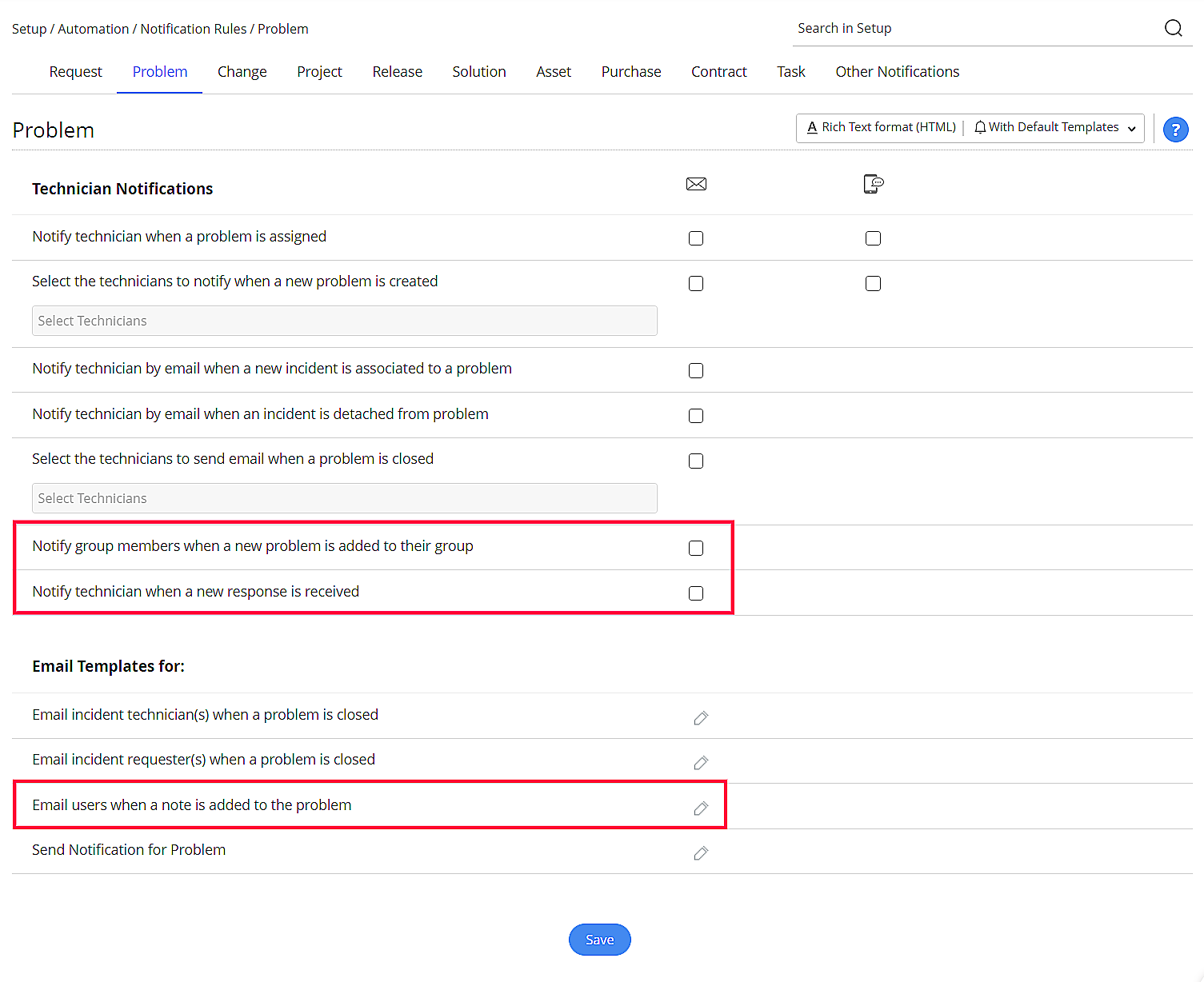The height and width of the screenshot is (982, 1204).
Task: Open Select Technicians for new problem created
Action: tap(344, 321)
